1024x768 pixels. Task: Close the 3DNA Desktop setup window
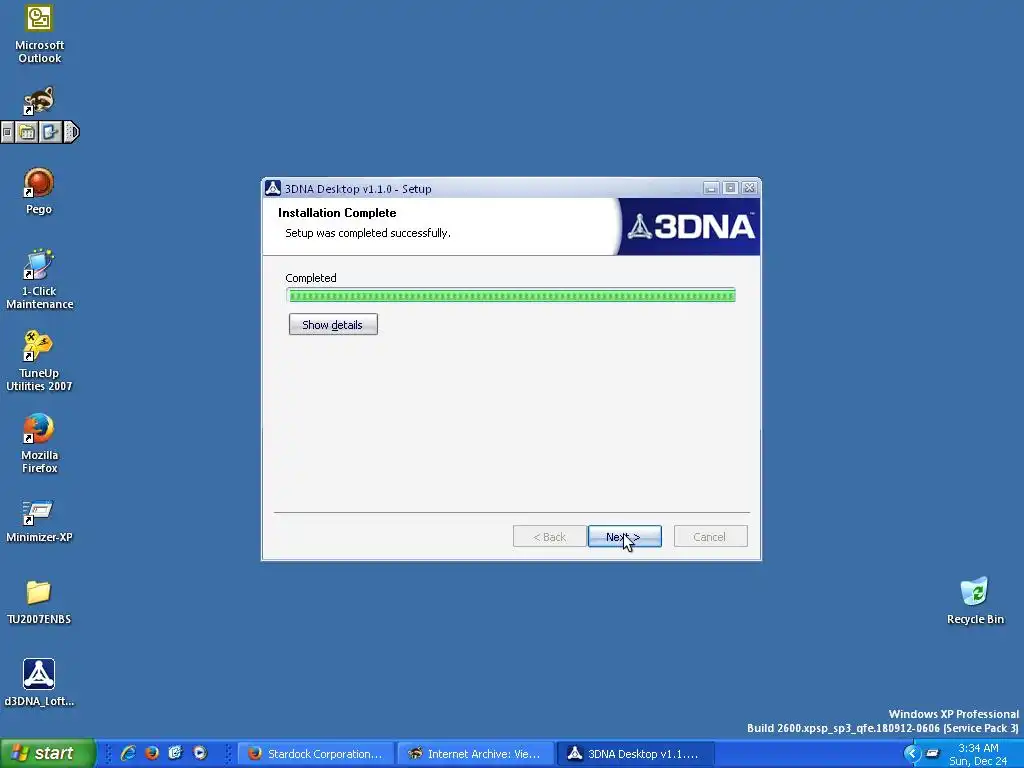(x=750, y=188)
